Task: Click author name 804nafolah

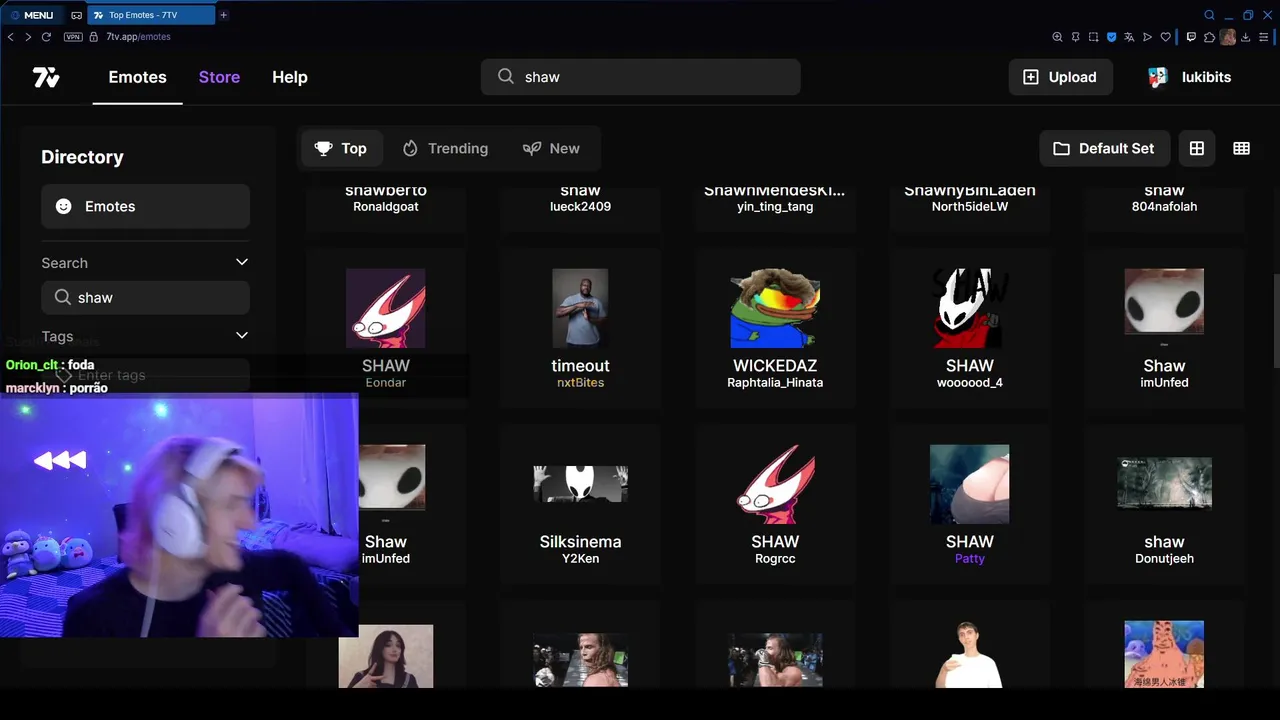Action: coord(1164,207)
